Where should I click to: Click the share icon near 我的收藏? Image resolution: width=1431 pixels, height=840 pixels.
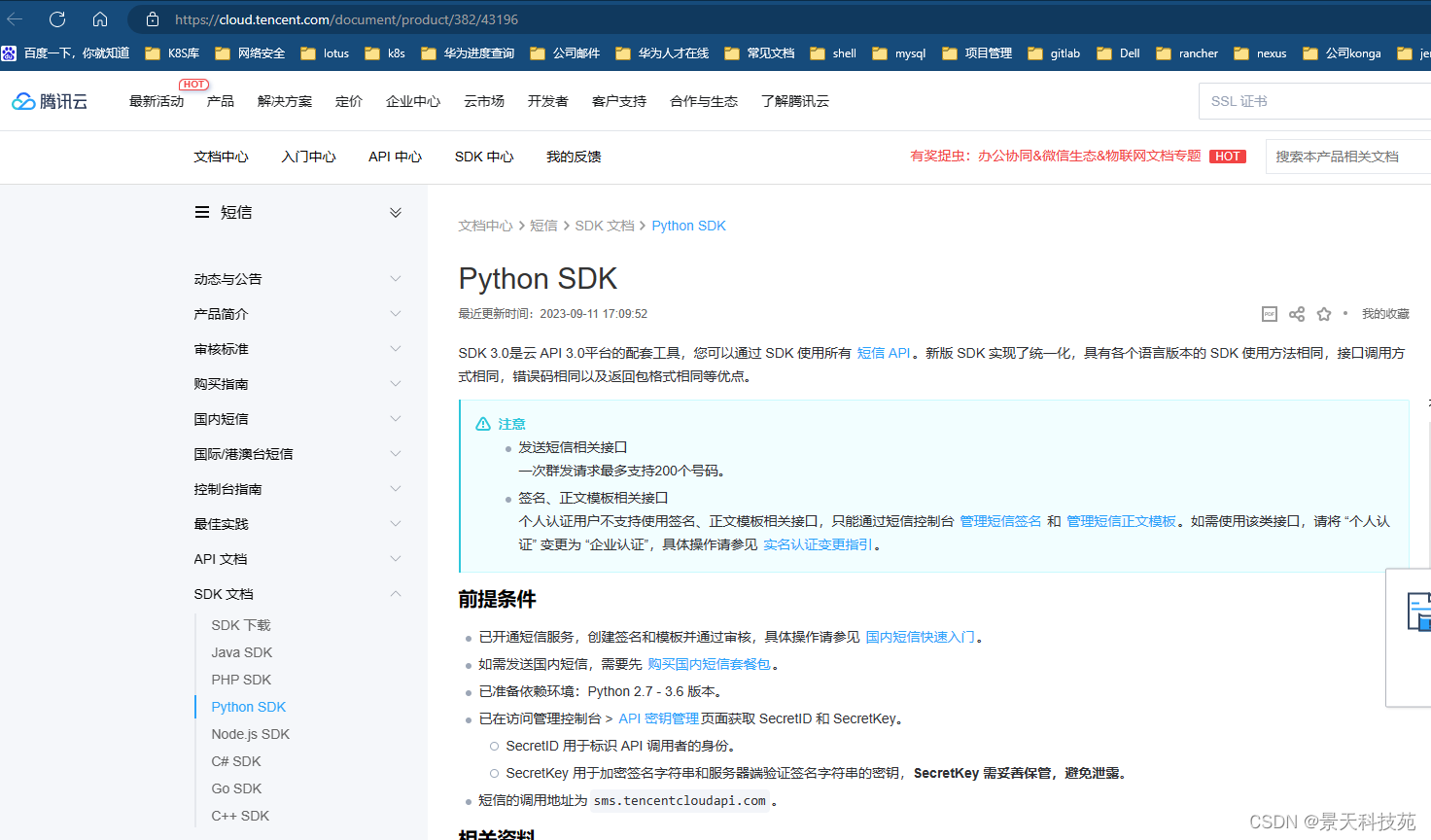click(1296, 313)
